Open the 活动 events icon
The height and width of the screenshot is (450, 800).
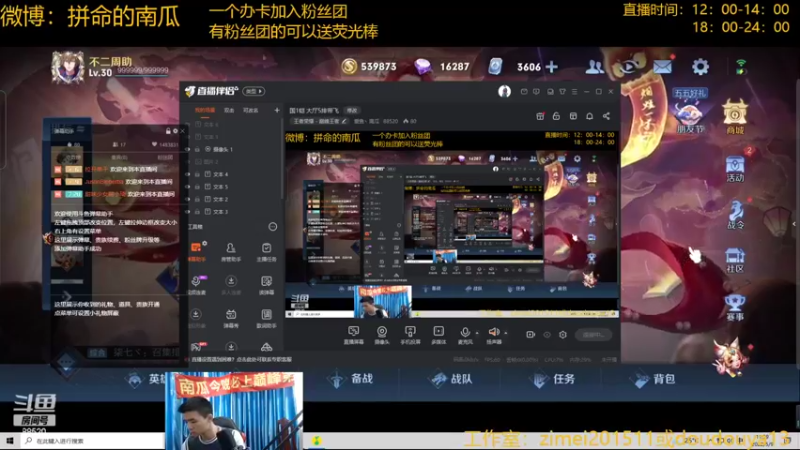click(735, 169)
